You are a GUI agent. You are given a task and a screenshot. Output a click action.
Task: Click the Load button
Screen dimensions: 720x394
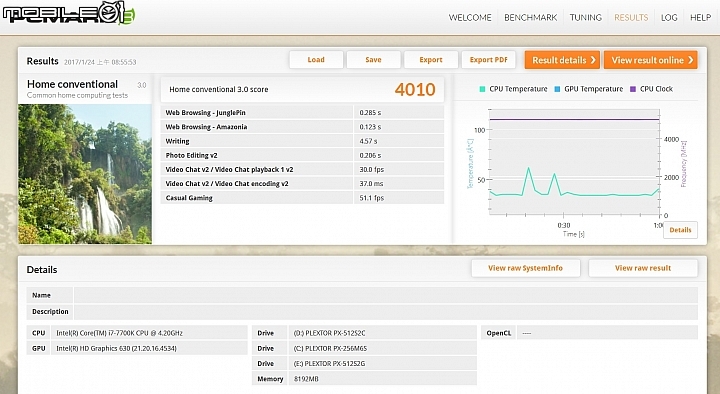pyautogui.click(x=316, y=60)
